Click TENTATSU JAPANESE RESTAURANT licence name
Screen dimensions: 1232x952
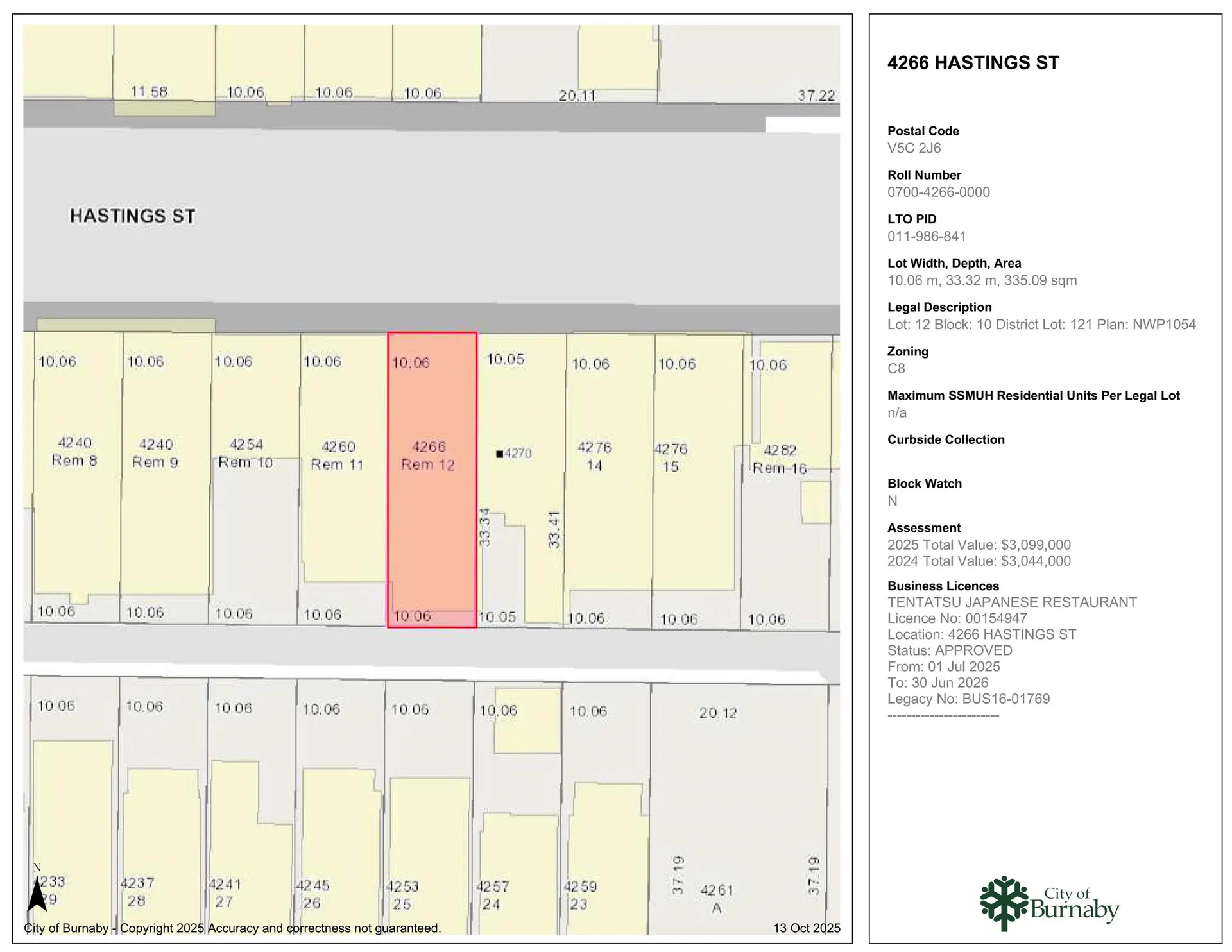[x=1011, y=602]
